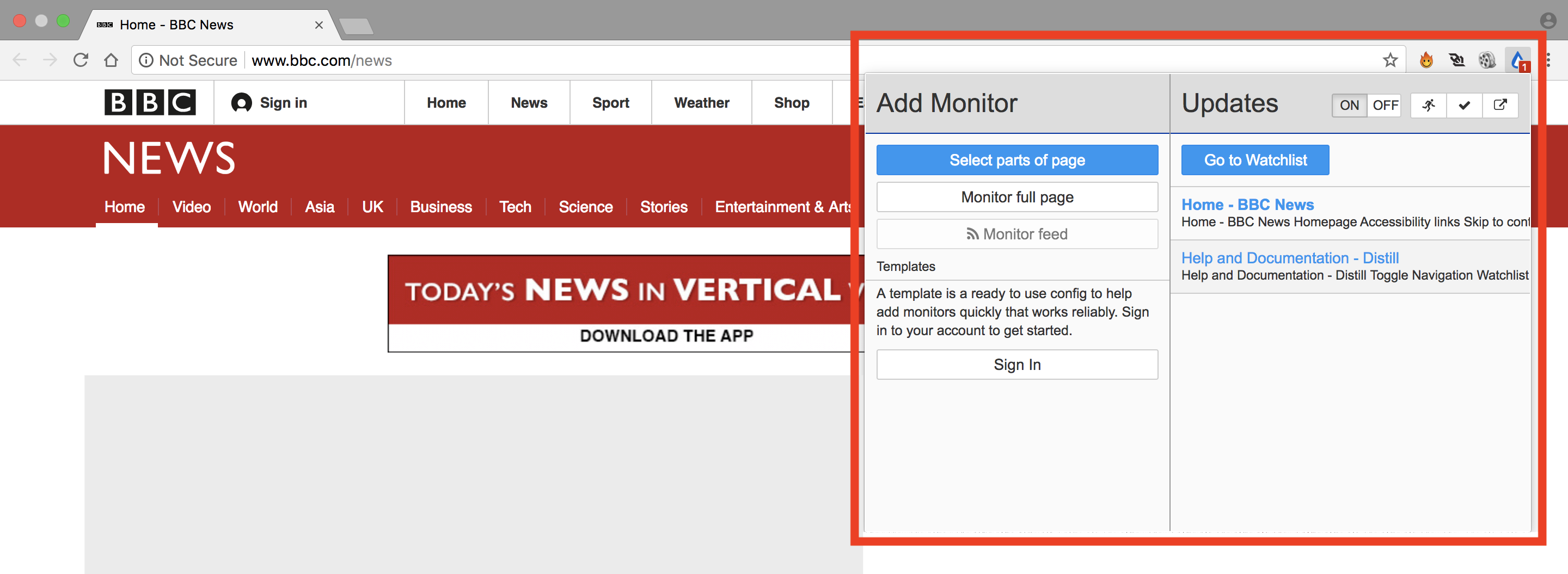1568x574 pixels.
Task: Click Monitor full page button
Action: point(1017,197)
